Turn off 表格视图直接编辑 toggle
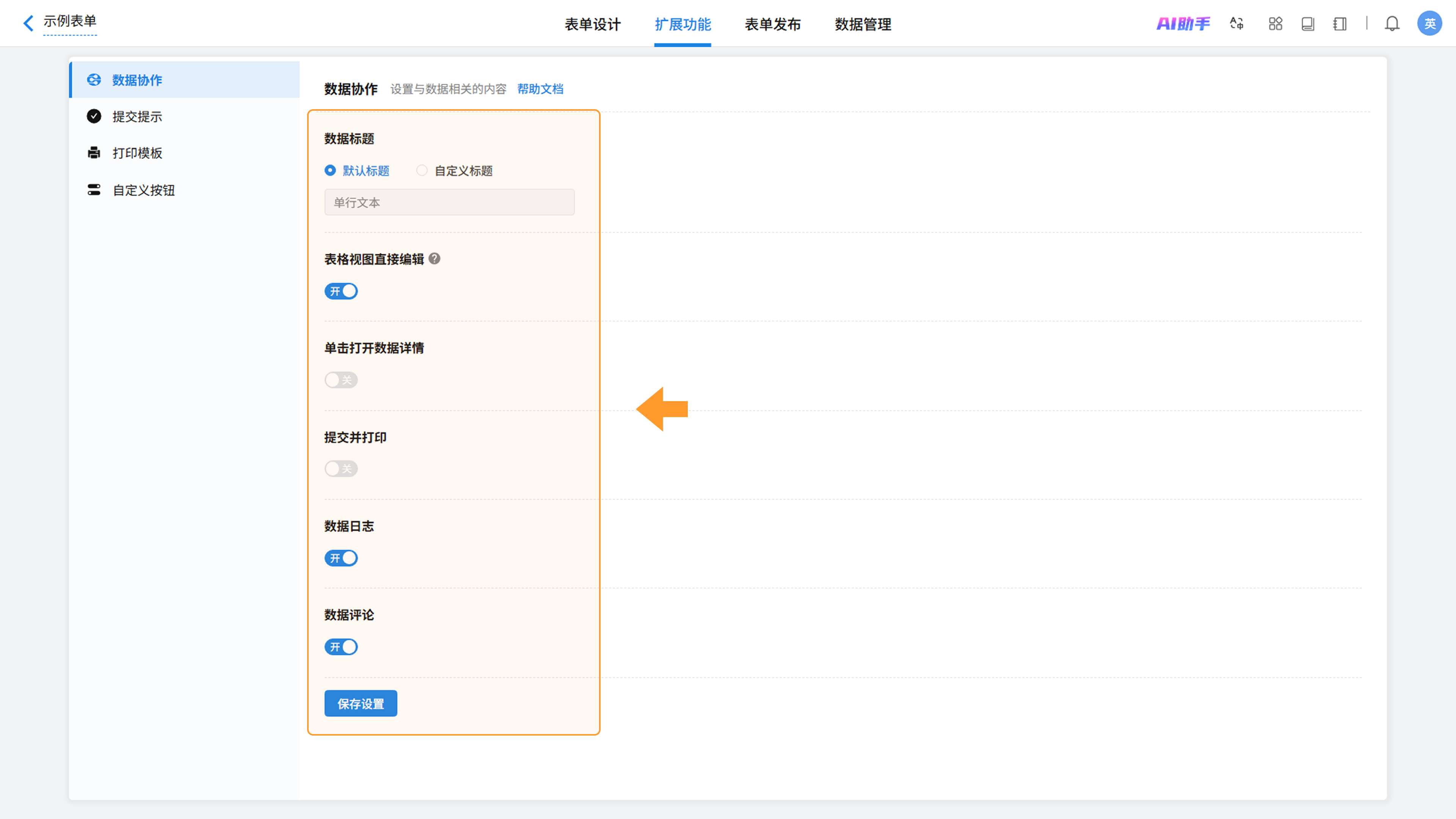1456x819 pixels. [x=341, y=291]
